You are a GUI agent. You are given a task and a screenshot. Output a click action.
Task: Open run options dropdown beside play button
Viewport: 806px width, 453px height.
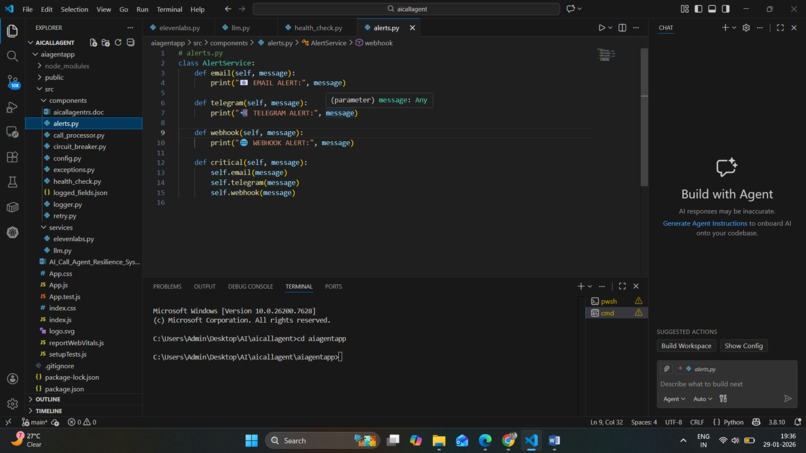[610, 28]
